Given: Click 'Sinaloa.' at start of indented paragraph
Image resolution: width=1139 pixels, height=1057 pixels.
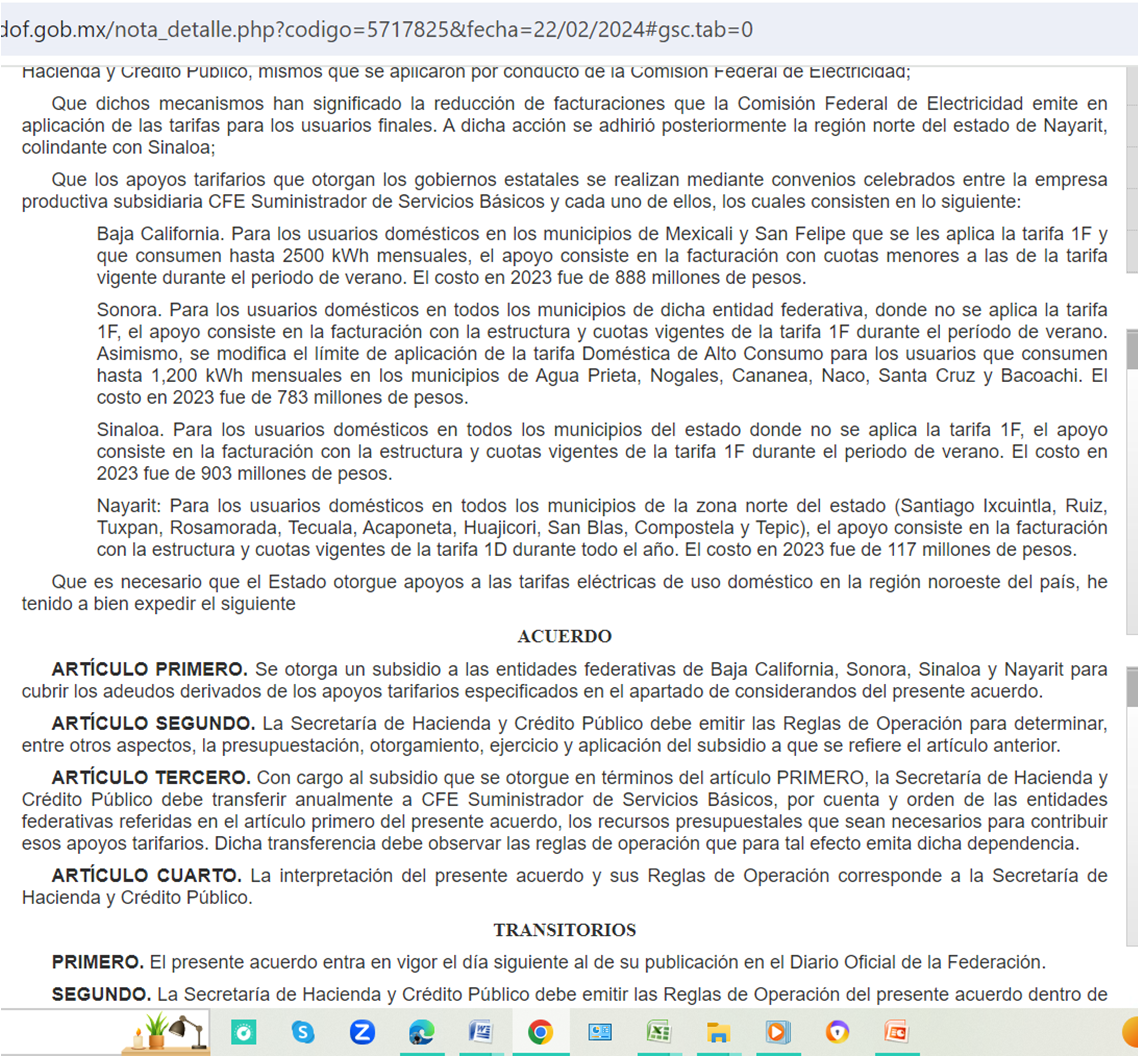Looking at the screenshot, I should pos(132,430).
